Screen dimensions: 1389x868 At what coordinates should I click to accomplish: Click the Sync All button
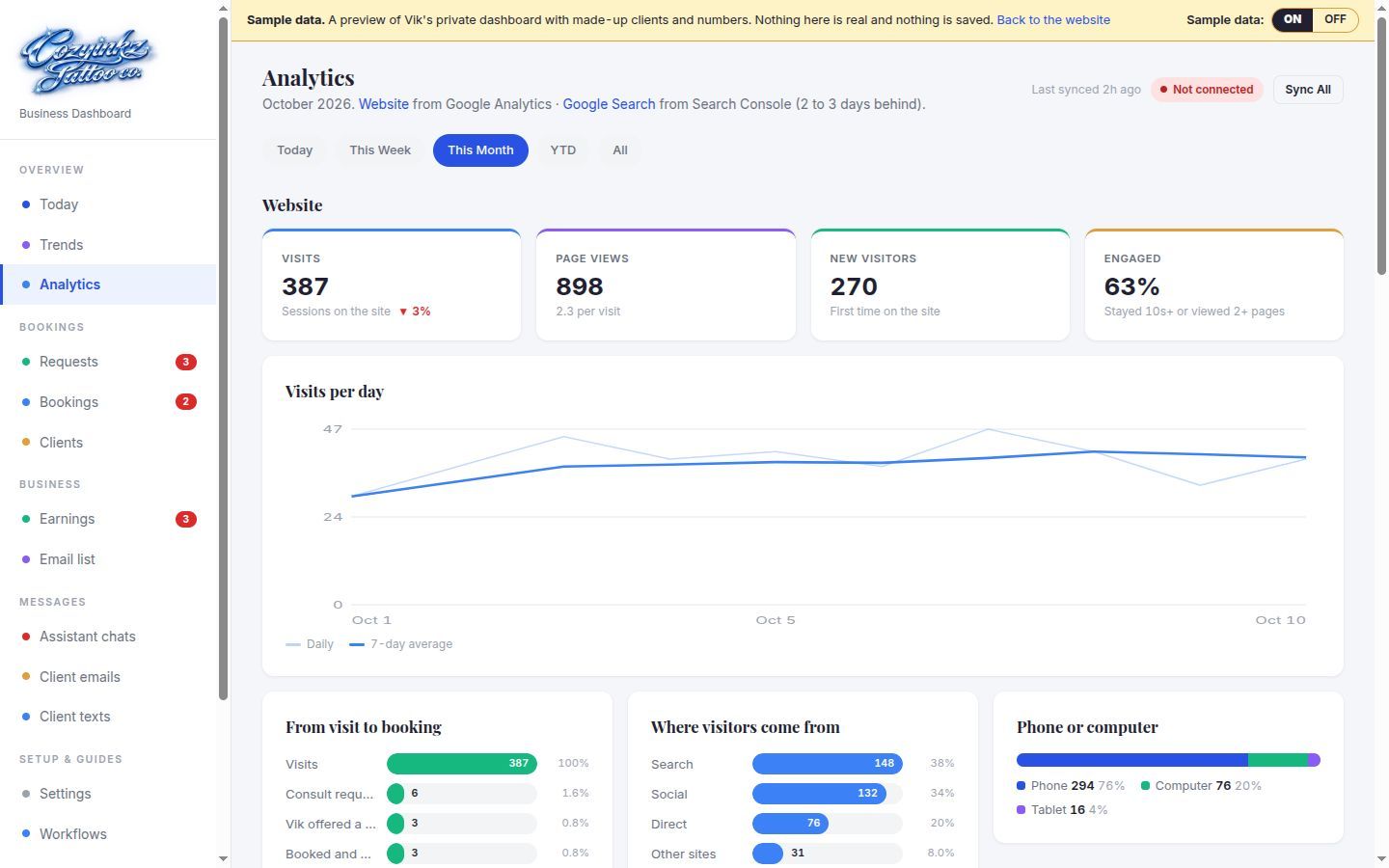[x=1308, y=90]
